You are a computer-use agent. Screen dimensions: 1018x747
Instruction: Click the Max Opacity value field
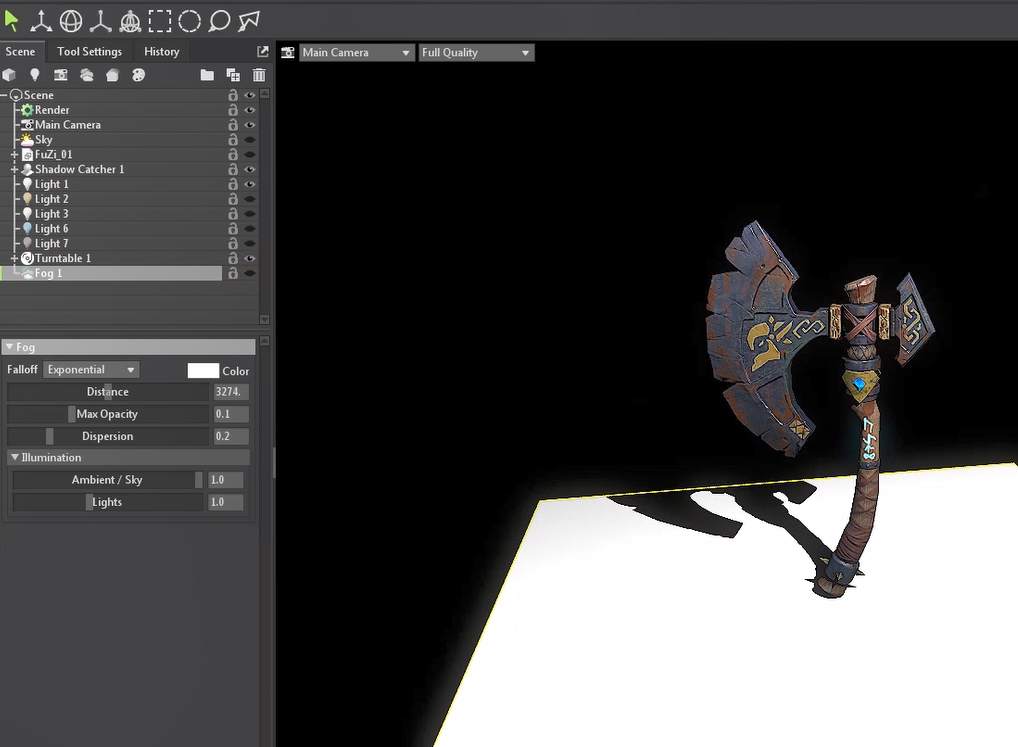pyautogui.click(x=230, y=414)
